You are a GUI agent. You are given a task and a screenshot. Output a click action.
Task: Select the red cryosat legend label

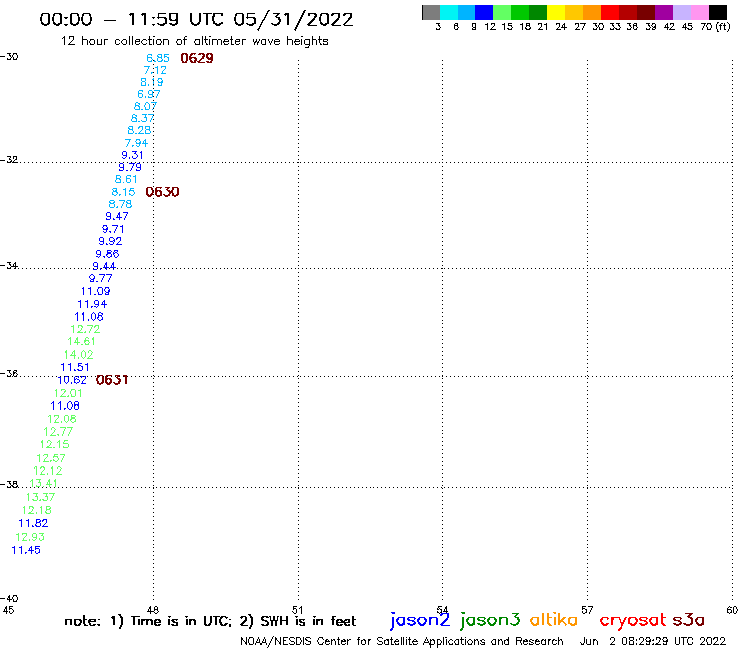[633, 620]
